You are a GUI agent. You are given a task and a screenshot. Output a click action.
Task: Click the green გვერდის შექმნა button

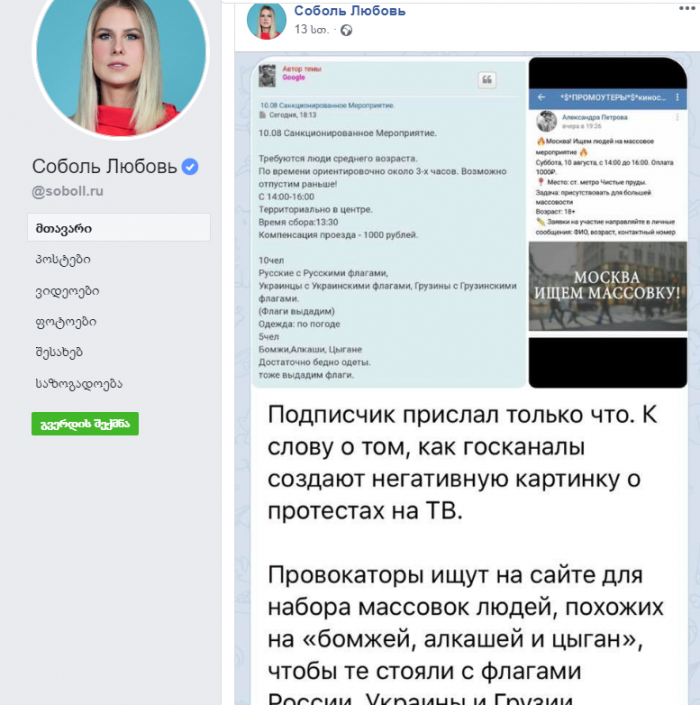85,424
